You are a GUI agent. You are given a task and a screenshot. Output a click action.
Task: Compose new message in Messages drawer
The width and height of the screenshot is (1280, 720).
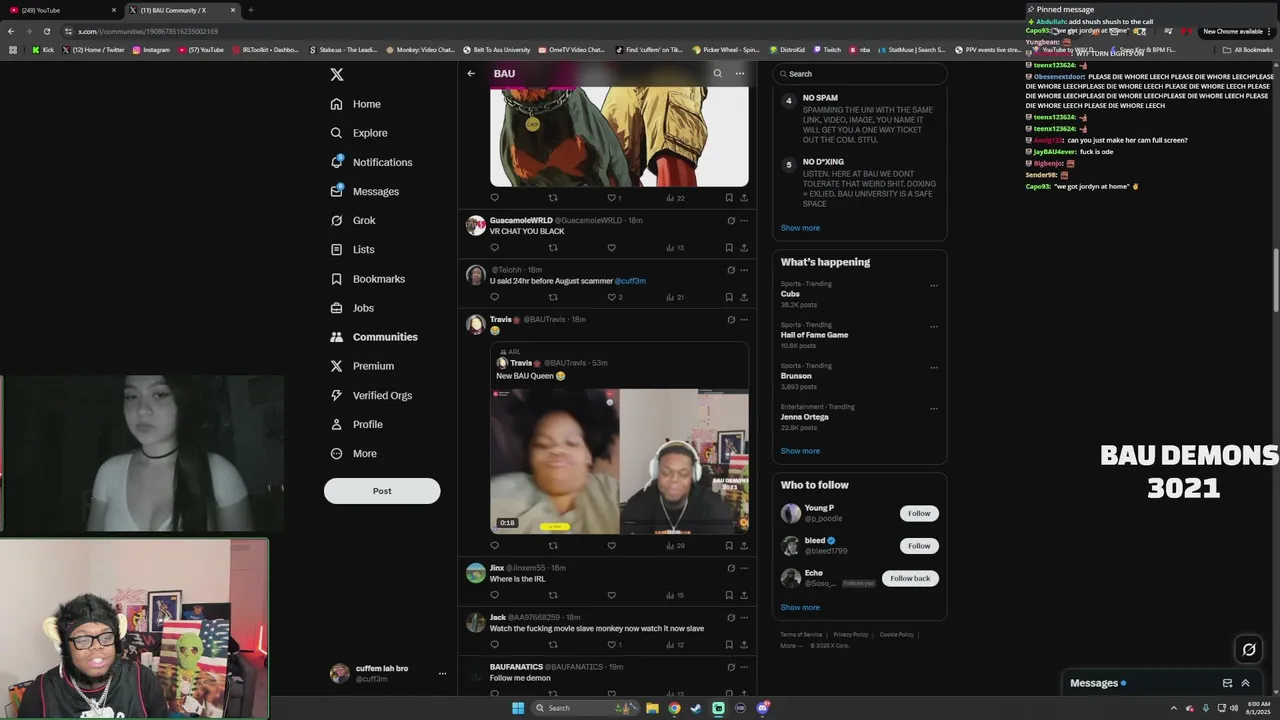coord(1227,683)
